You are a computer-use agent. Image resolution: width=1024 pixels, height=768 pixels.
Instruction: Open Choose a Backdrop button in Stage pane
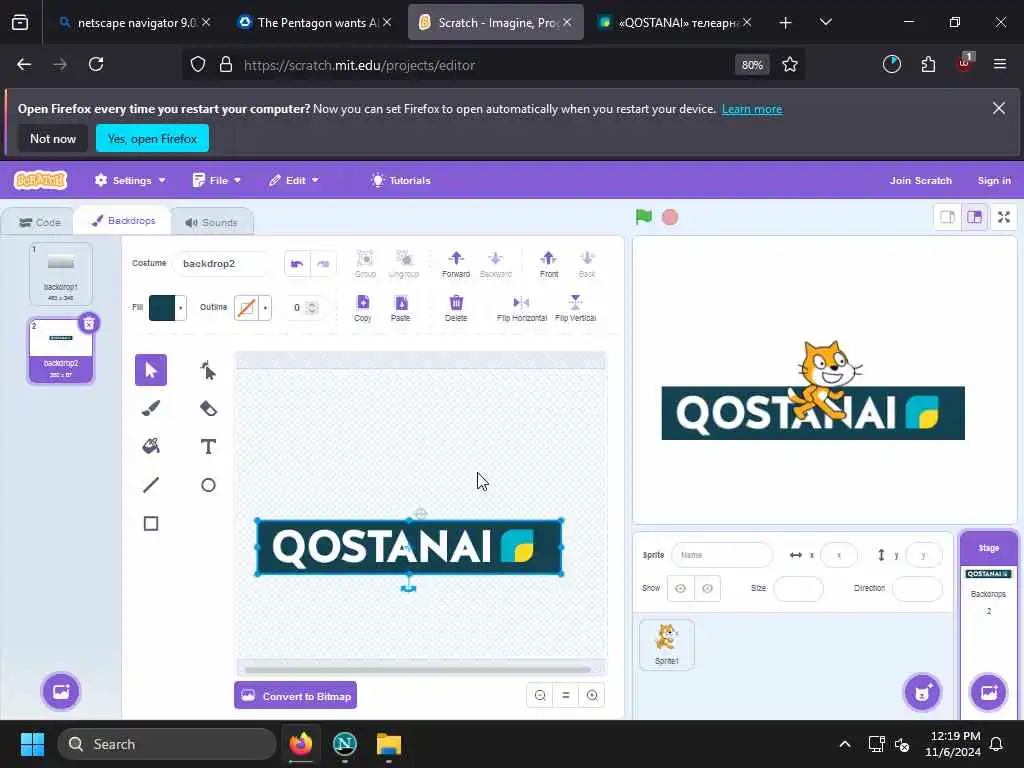[x=989, y=692]
